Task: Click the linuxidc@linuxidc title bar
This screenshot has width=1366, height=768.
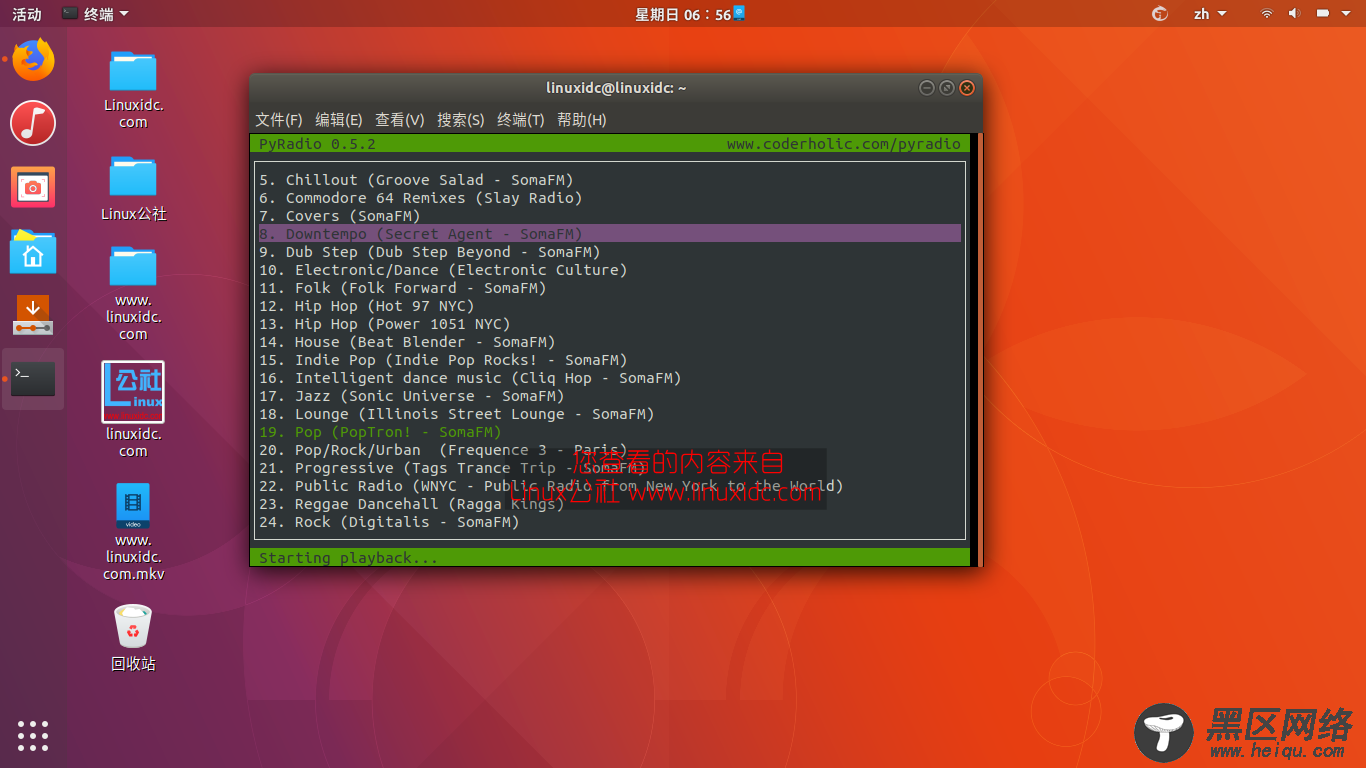Action: pos(616,88)
